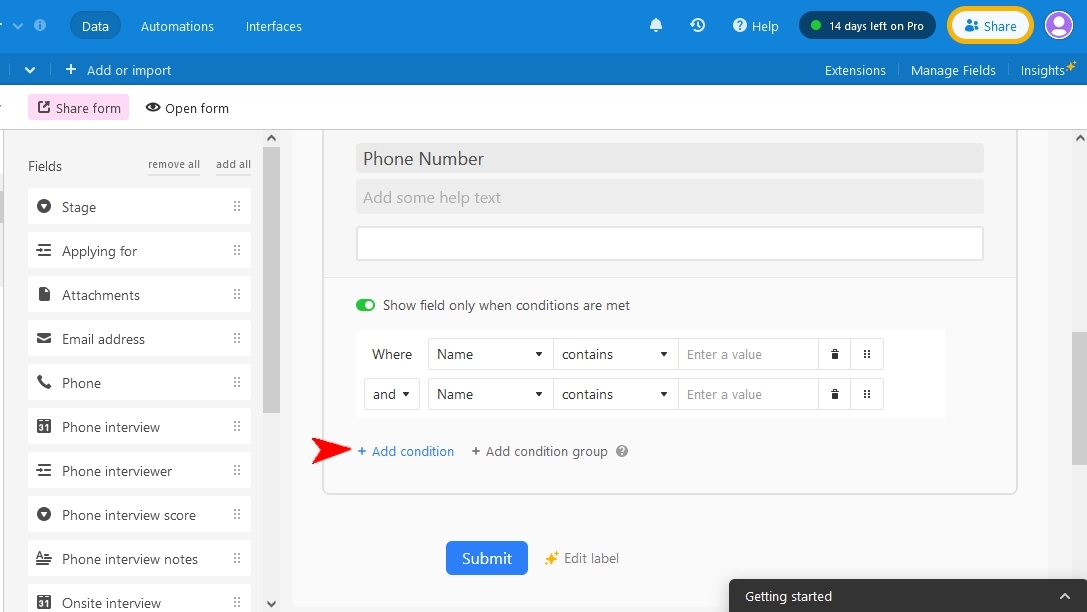Delete the second condition with the trash icon
The width and height of the screenshot is (1087, 612).
click(x=834, y=393)
